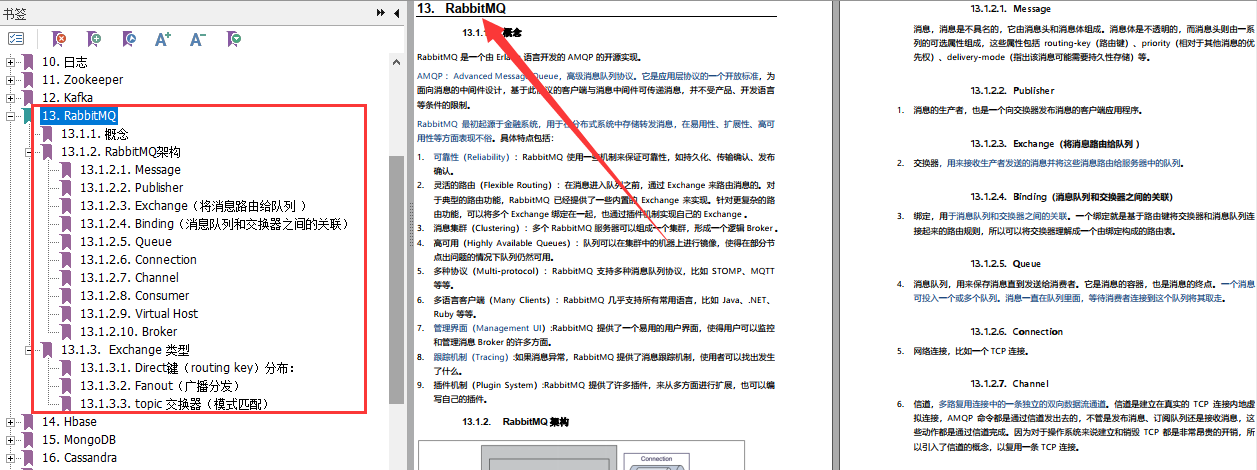Screen dimensions: 1257x470
Task: Select the 11. Zookeeper bookmark text
Action: pos(82,80)
